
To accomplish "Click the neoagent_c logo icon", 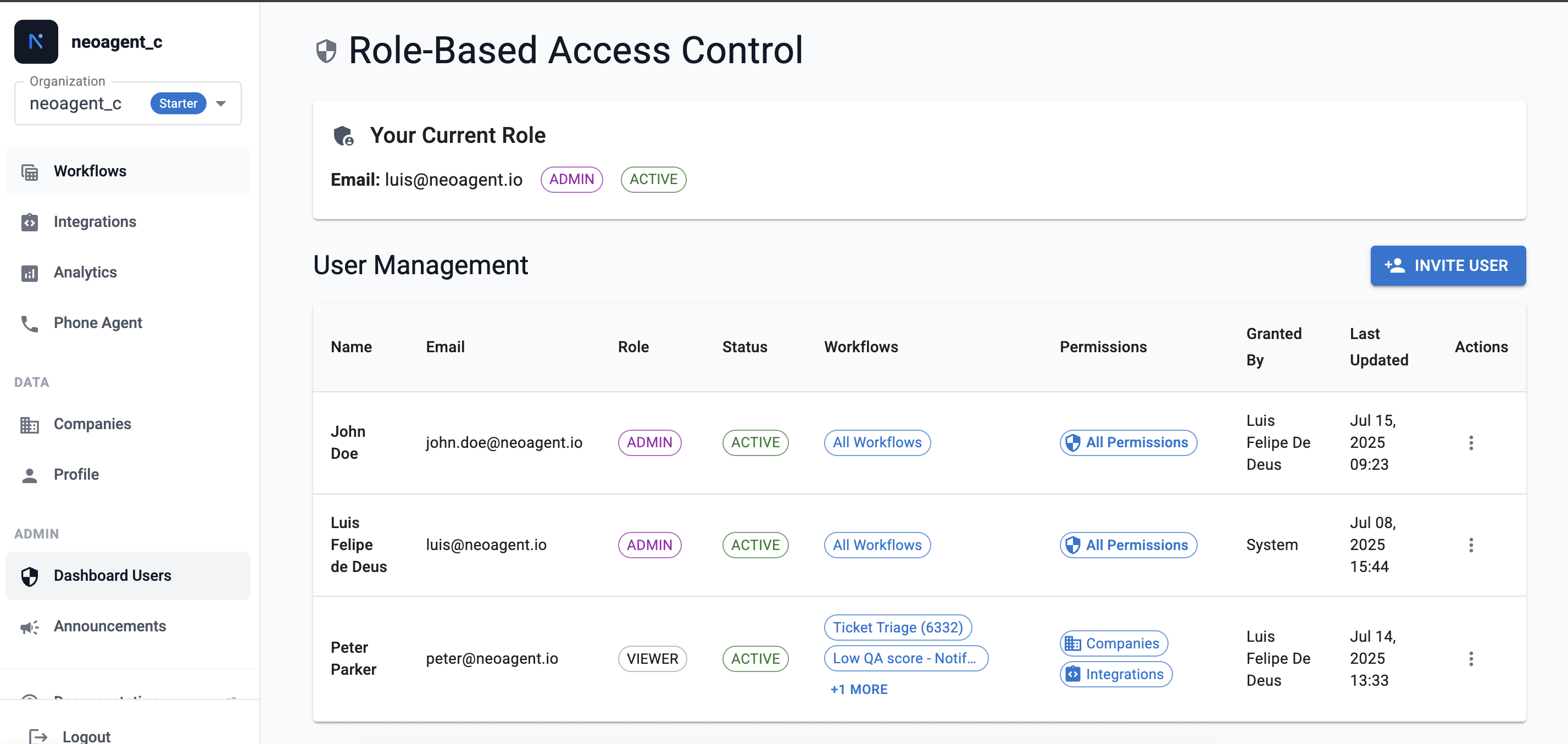I will pyautogui.click(x=36, y=41).
